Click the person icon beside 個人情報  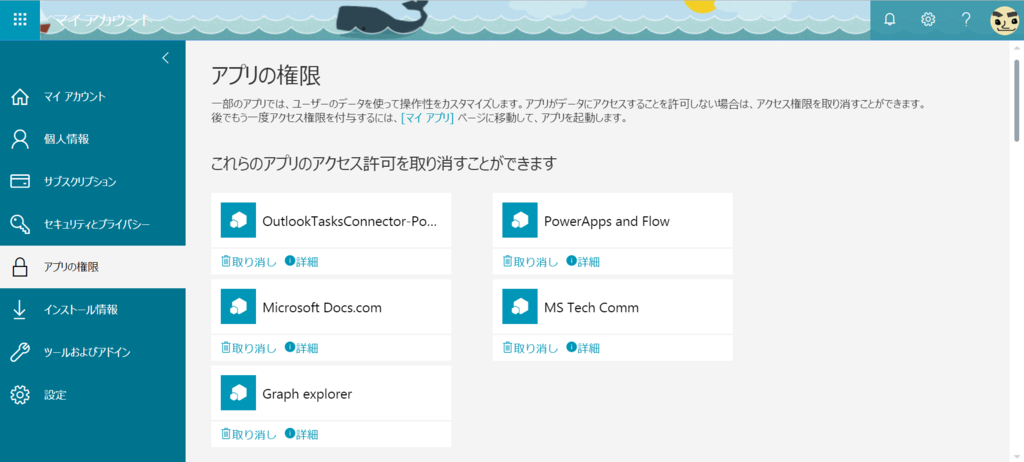pos(20,139)
